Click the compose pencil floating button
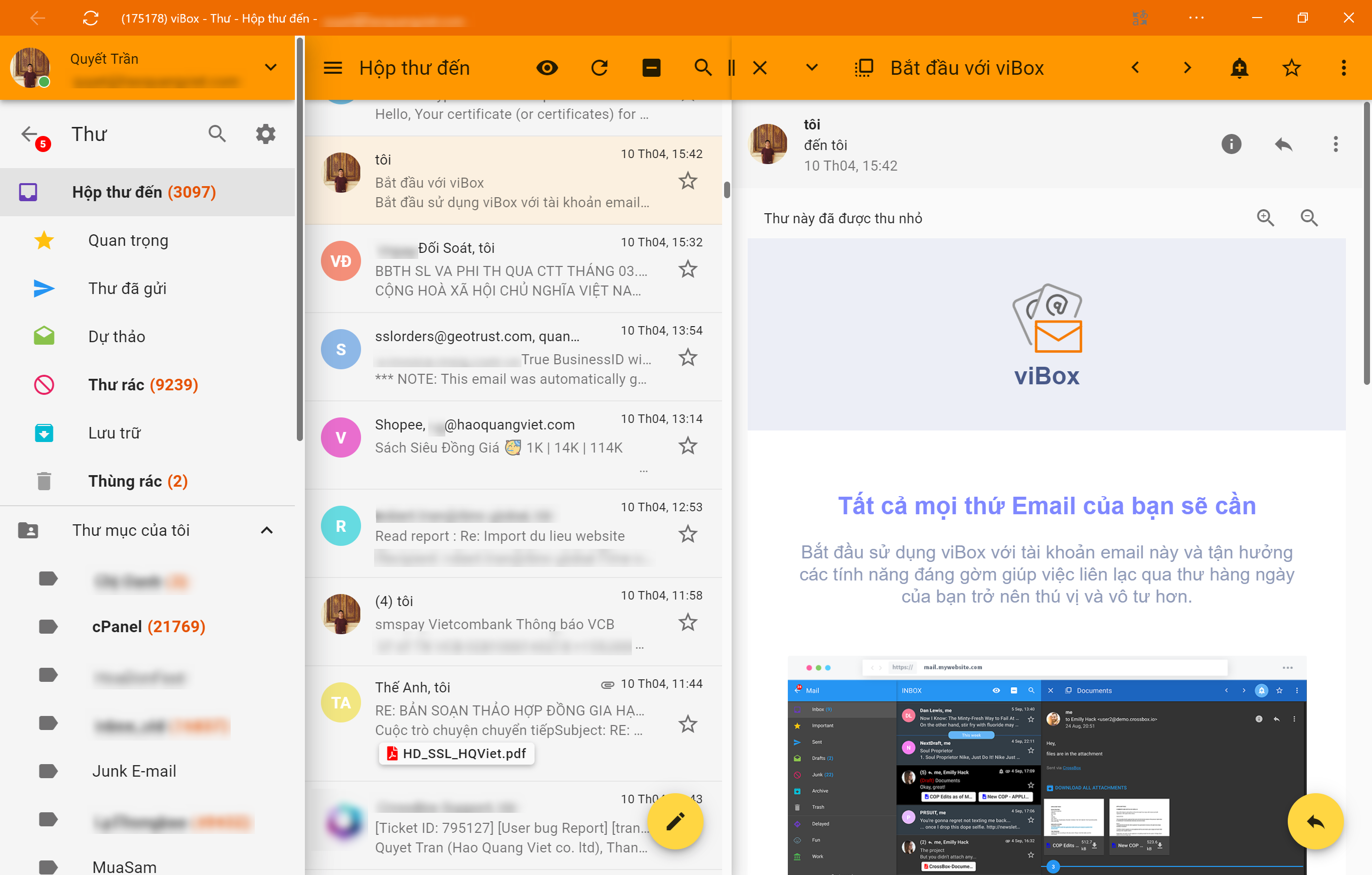The image size is (1372, 875). [x=675, y=821]
